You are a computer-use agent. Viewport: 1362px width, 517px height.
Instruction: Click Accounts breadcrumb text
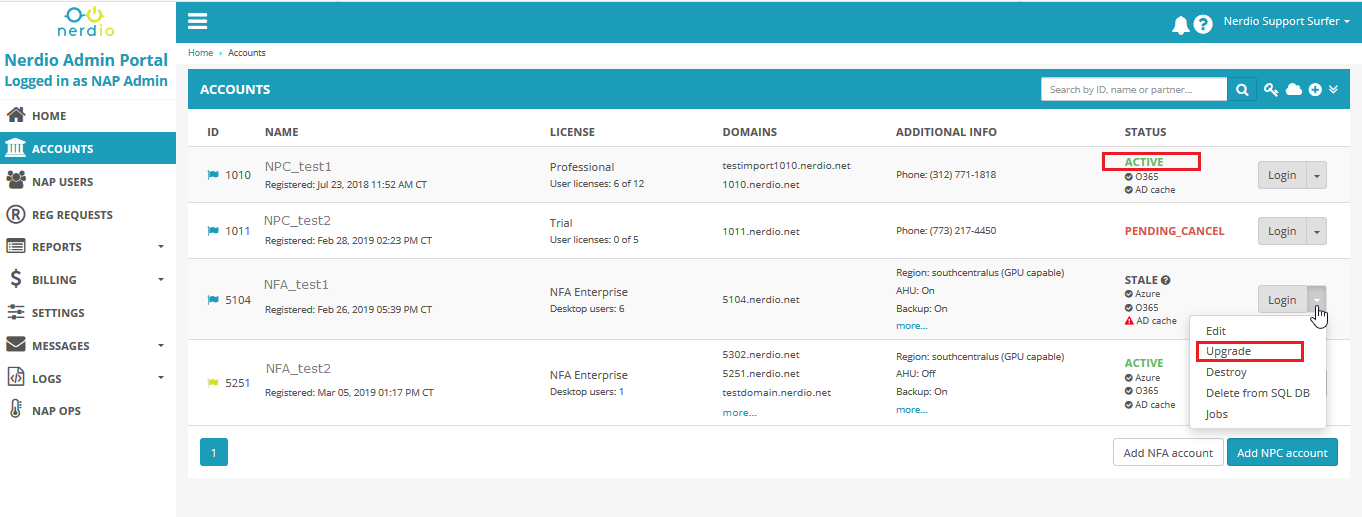click(x=247, y=53)
